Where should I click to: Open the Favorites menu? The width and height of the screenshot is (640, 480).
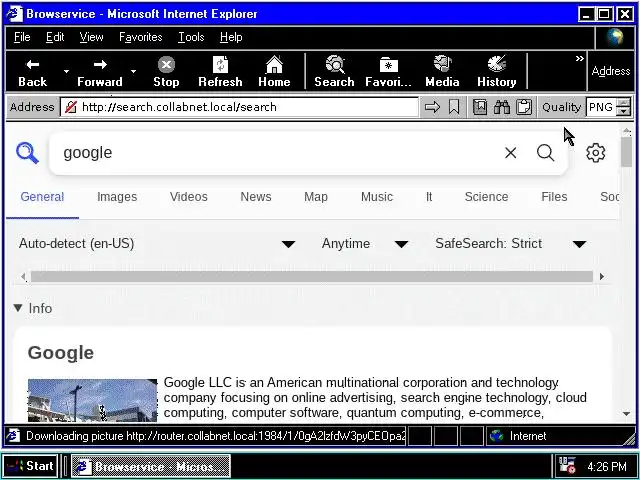point(140,37)
